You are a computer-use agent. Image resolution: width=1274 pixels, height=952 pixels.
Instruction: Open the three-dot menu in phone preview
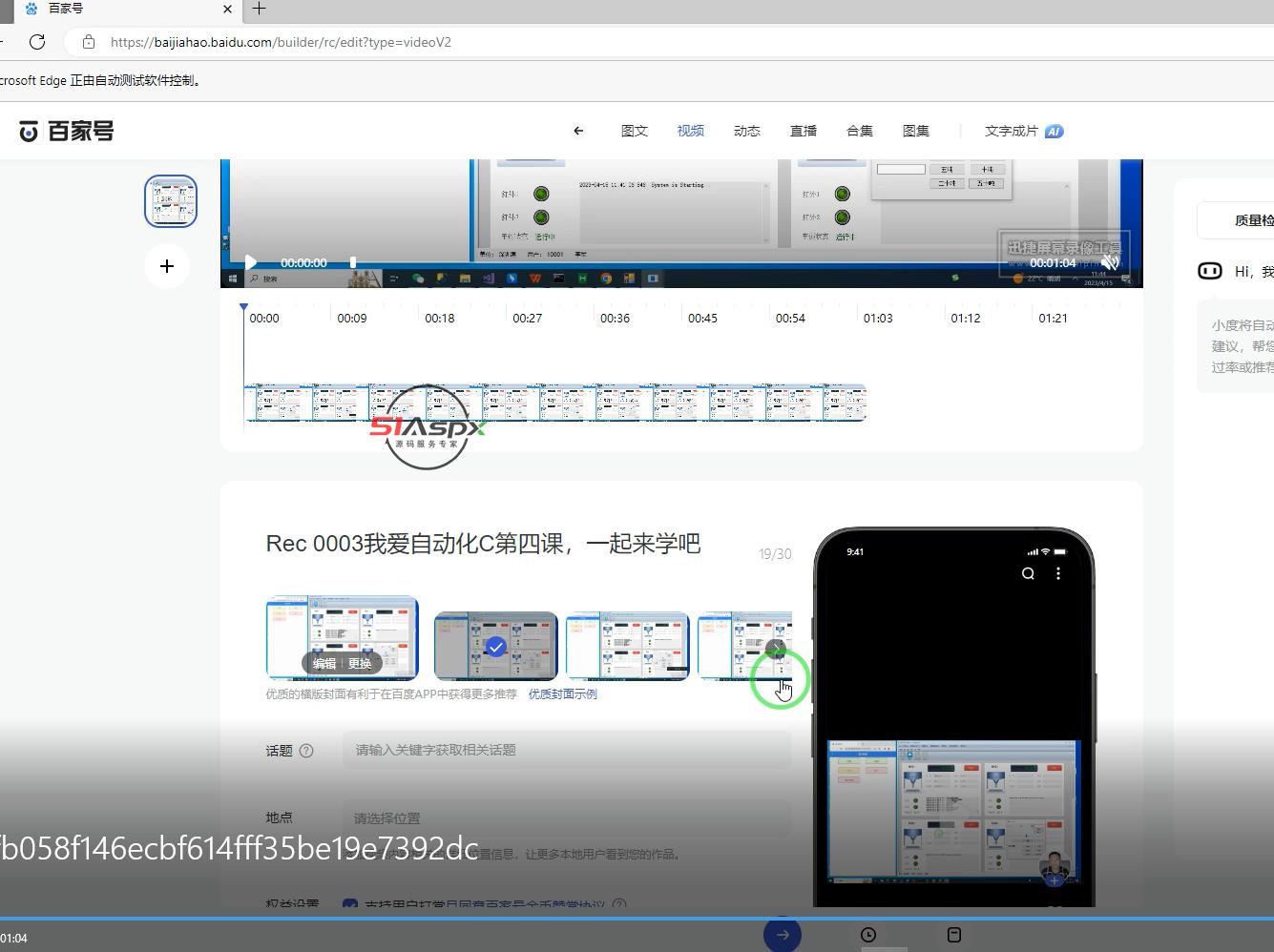(x=1058, y=573)
